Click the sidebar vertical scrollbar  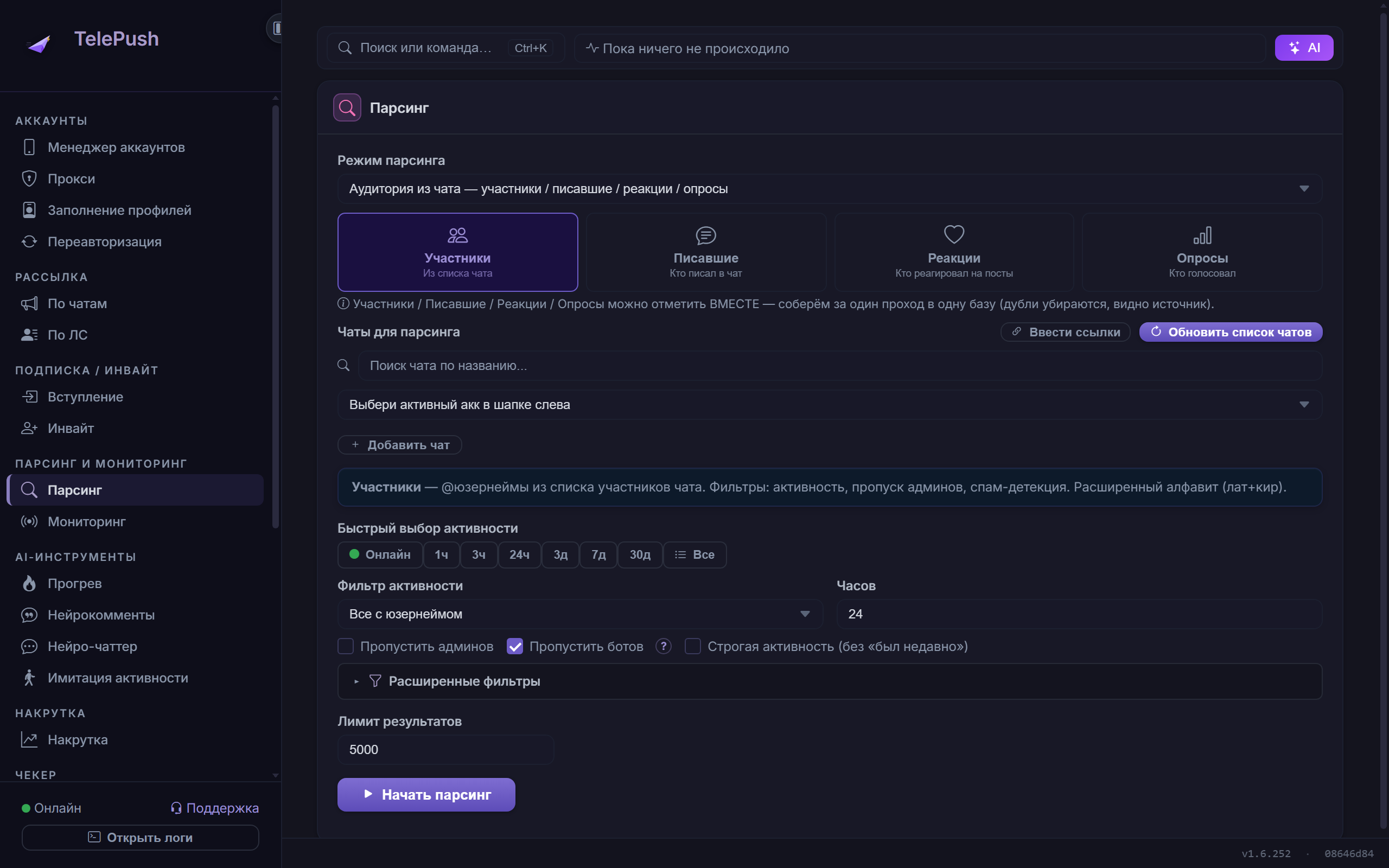pyautogui.click(x=276, y=316)
